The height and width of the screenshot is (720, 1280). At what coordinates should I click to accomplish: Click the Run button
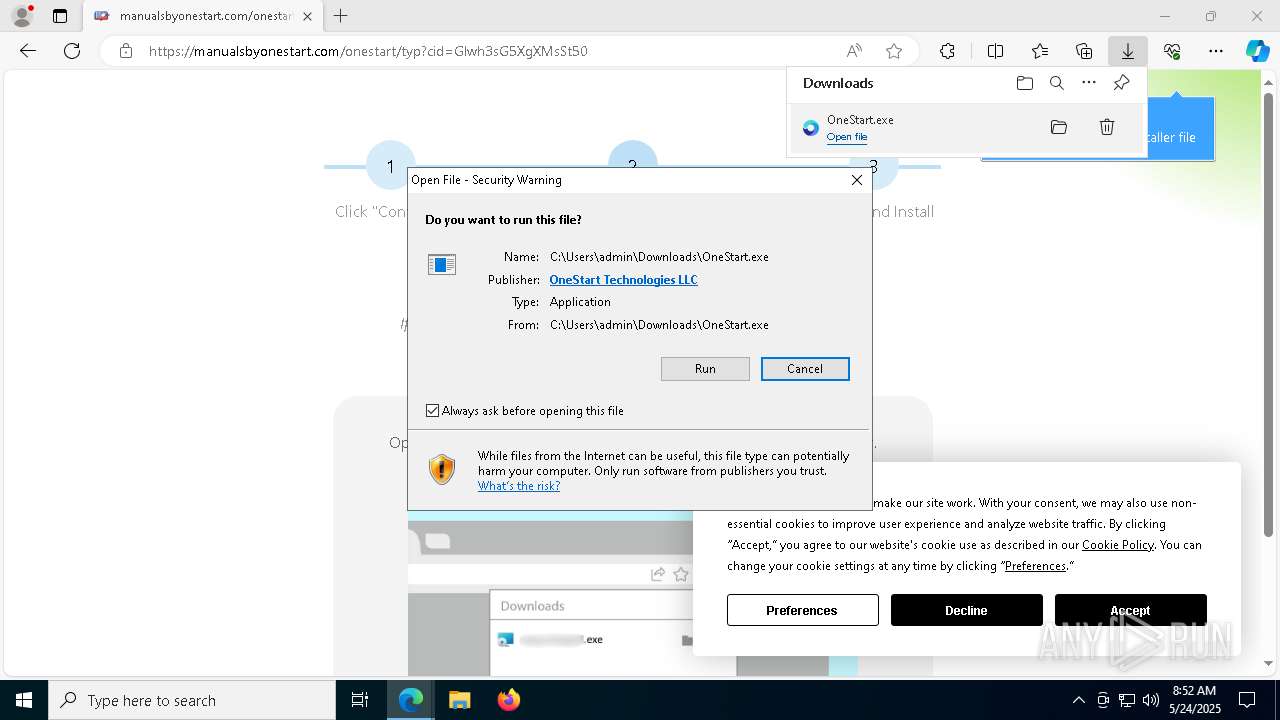click(705, 369)
